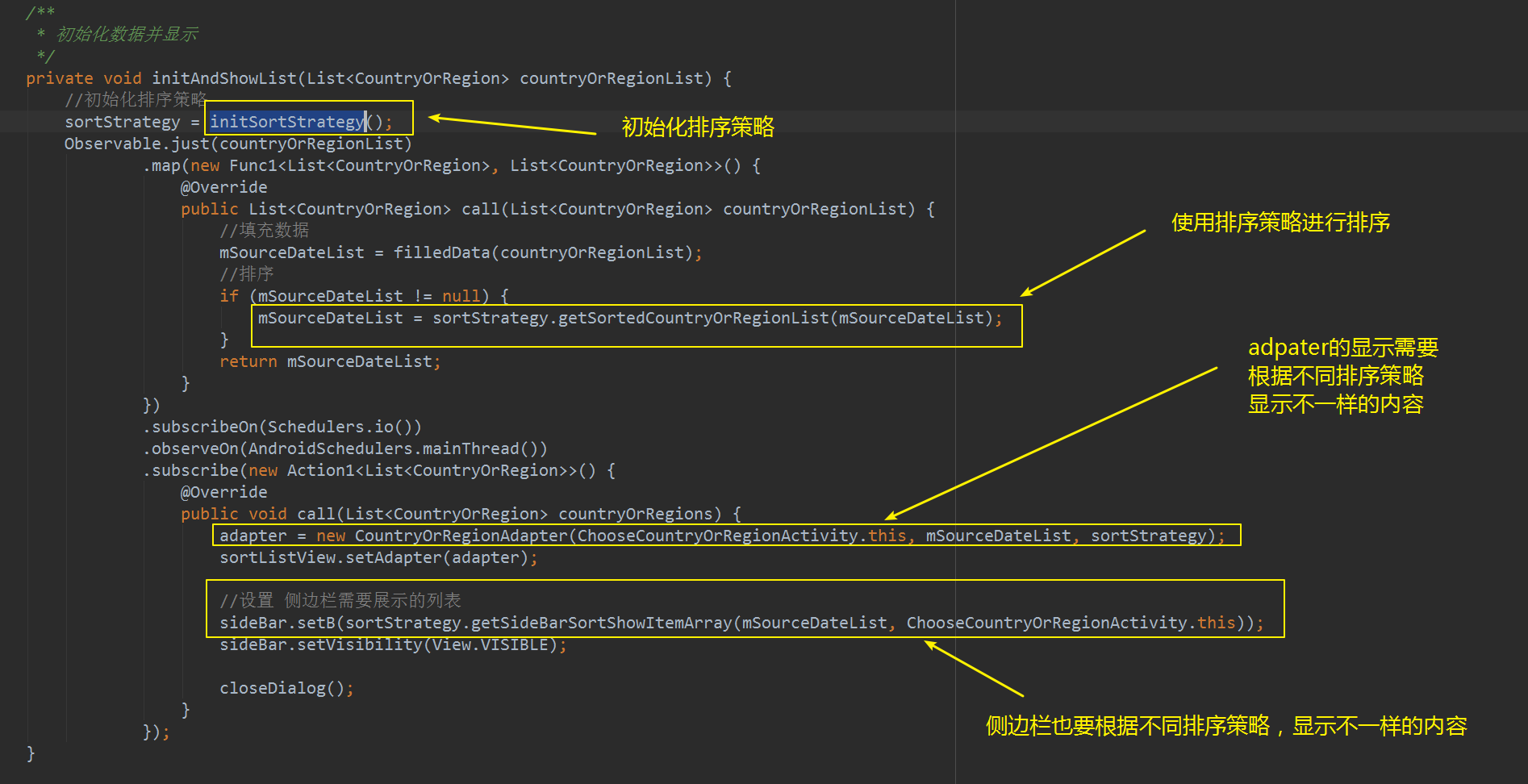Viewport: 1528px width, 784px height.
Task: Click the closeDialog() call
Action: 286,688
